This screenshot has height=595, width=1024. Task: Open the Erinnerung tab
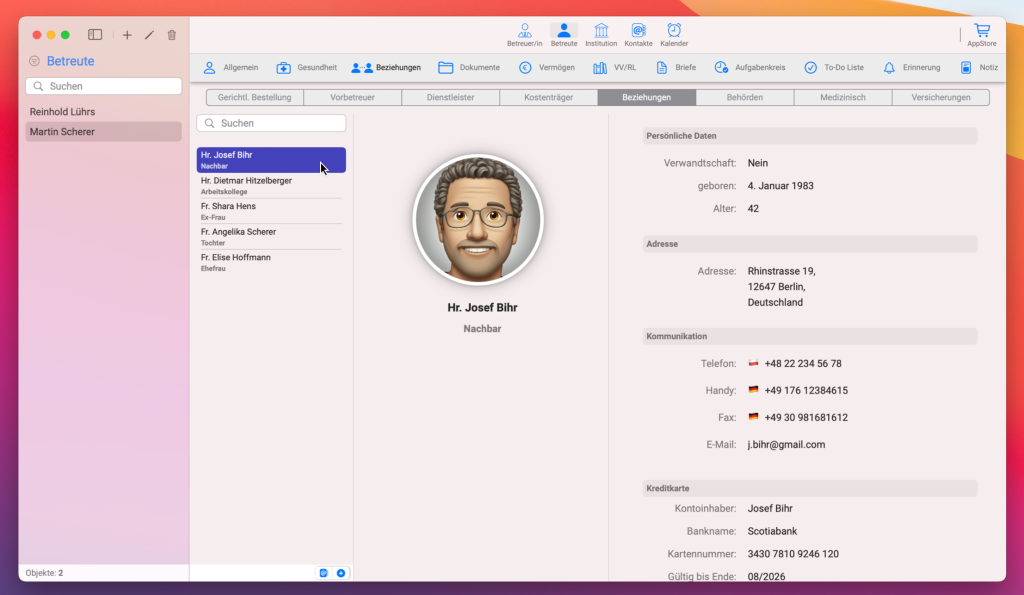(912, 67)
